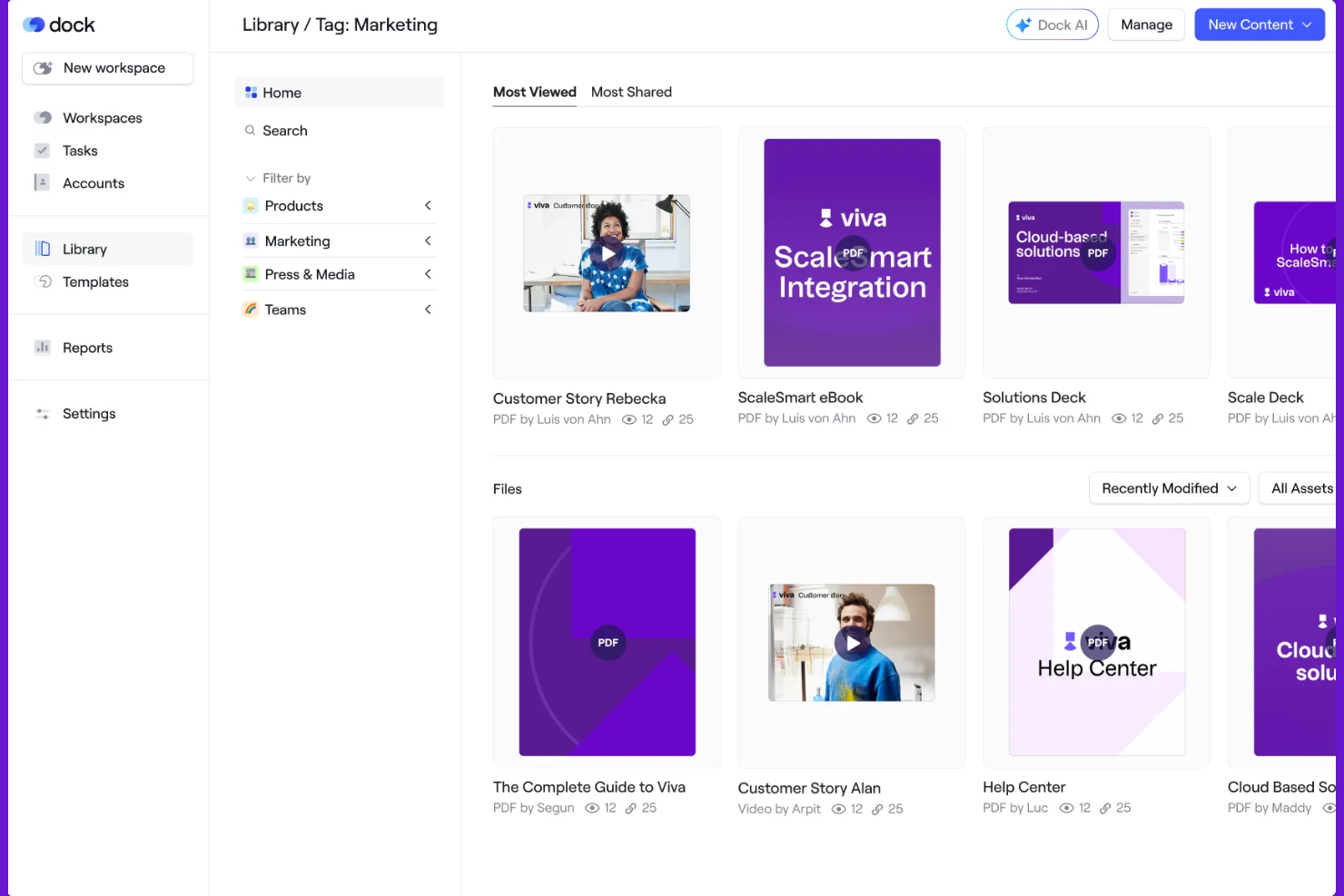The width and height of the screenshot is (1344, 896).
Task: Click the Tasks checkmark icon
Action: click(x=42, y=151)
